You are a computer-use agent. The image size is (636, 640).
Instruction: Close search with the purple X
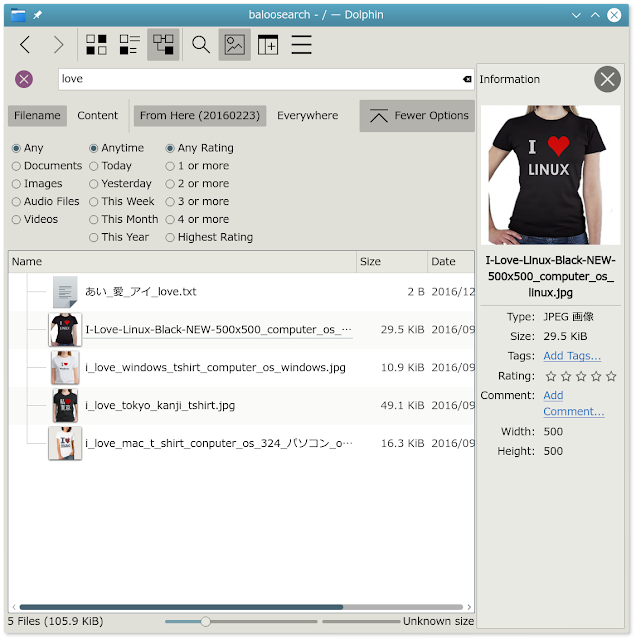(x=24, y=79)
